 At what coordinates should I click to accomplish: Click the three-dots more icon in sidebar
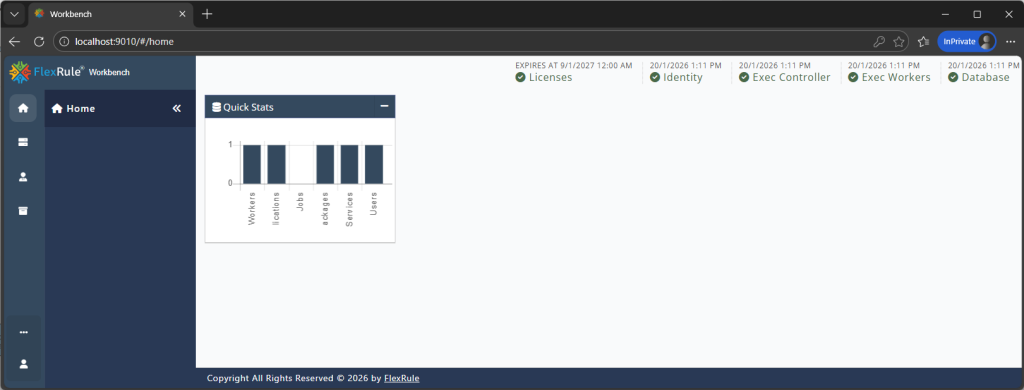coord(24,332)
